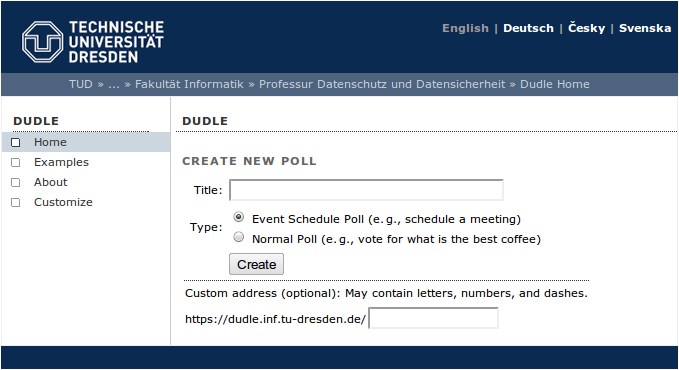Screen dimensions: 679x370
Task: Open the Home sidebar item
Action: (50, 142)
